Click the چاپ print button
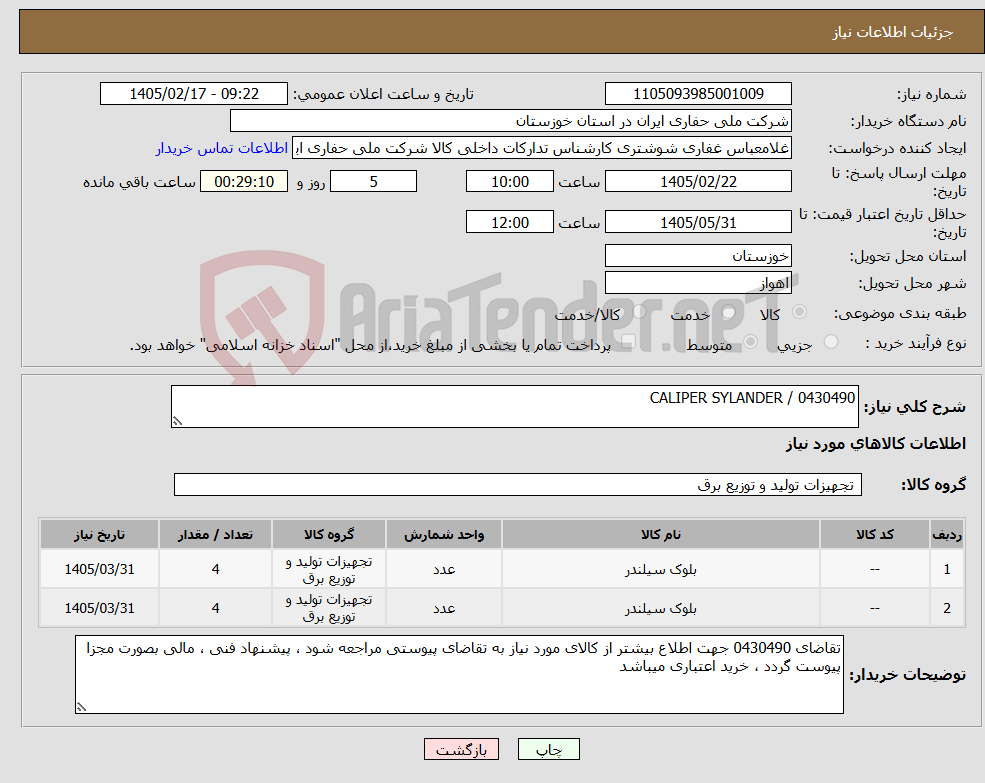Viewport: 985px width, 783px height. 548,749
